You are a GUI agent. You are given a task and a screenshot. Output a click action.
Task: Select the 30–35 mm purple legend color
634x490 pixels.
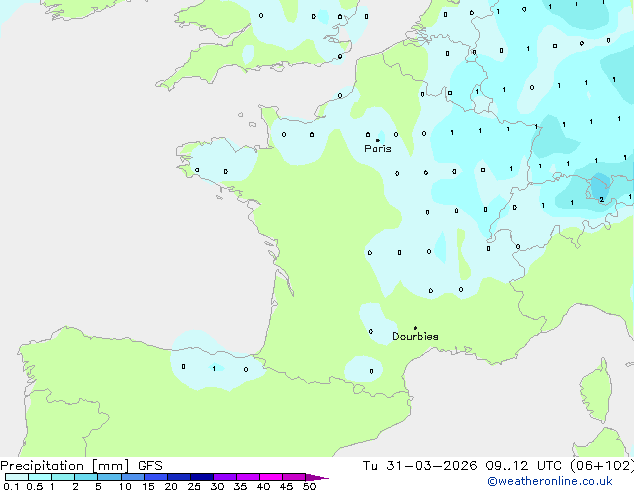(225, 477)
